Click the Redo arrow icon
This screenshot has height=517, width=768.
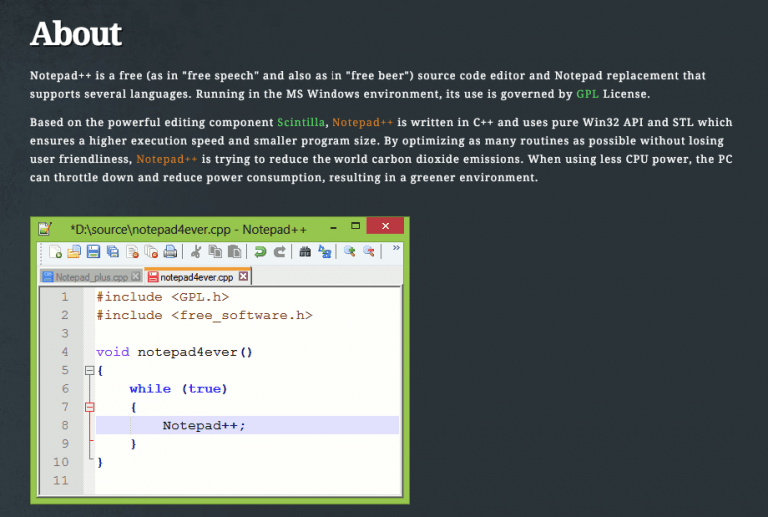click(x=279, y=252)
